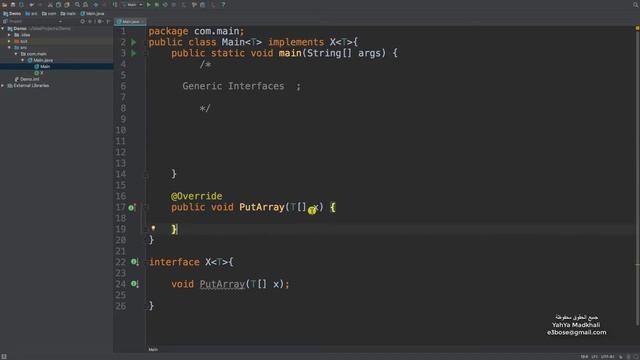The image size is (640, 360).
Task: Click the Cut scissors toolbar icon
Action: coord(50,5)
